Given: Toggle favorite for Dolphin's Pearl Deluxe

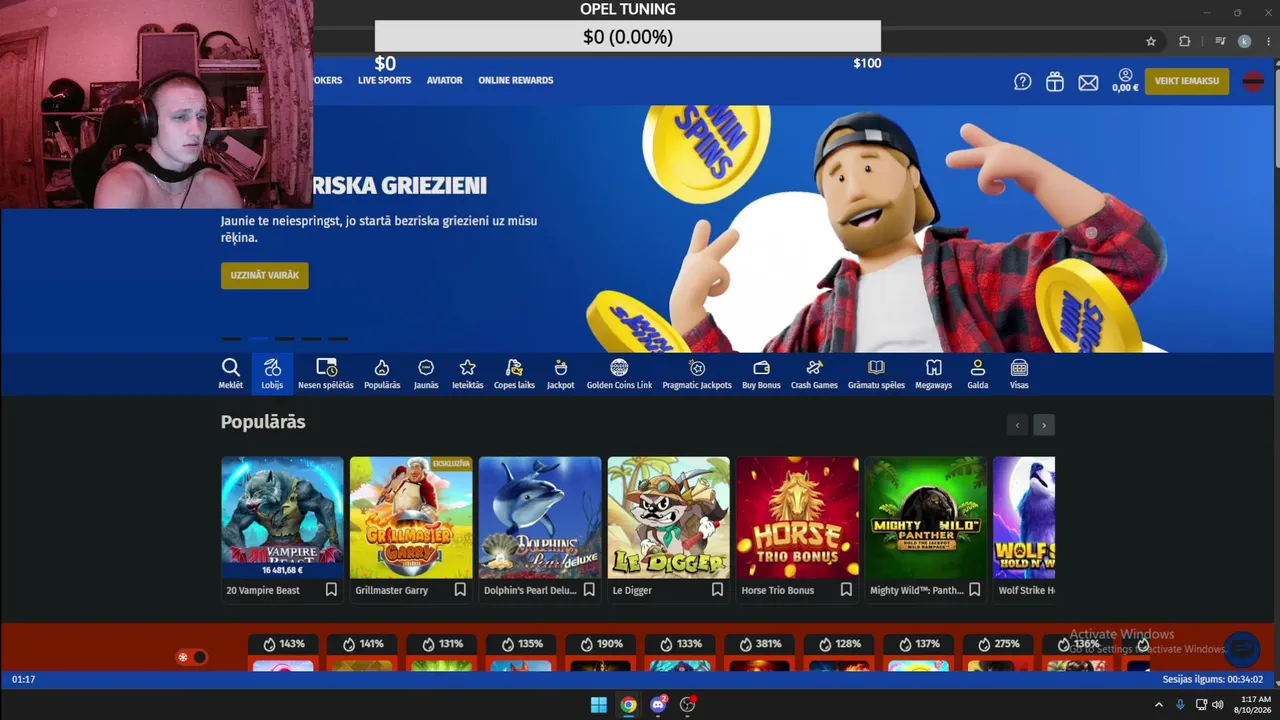Looking at the screenshot, I should pyautogui.click(x=589, y=590).
